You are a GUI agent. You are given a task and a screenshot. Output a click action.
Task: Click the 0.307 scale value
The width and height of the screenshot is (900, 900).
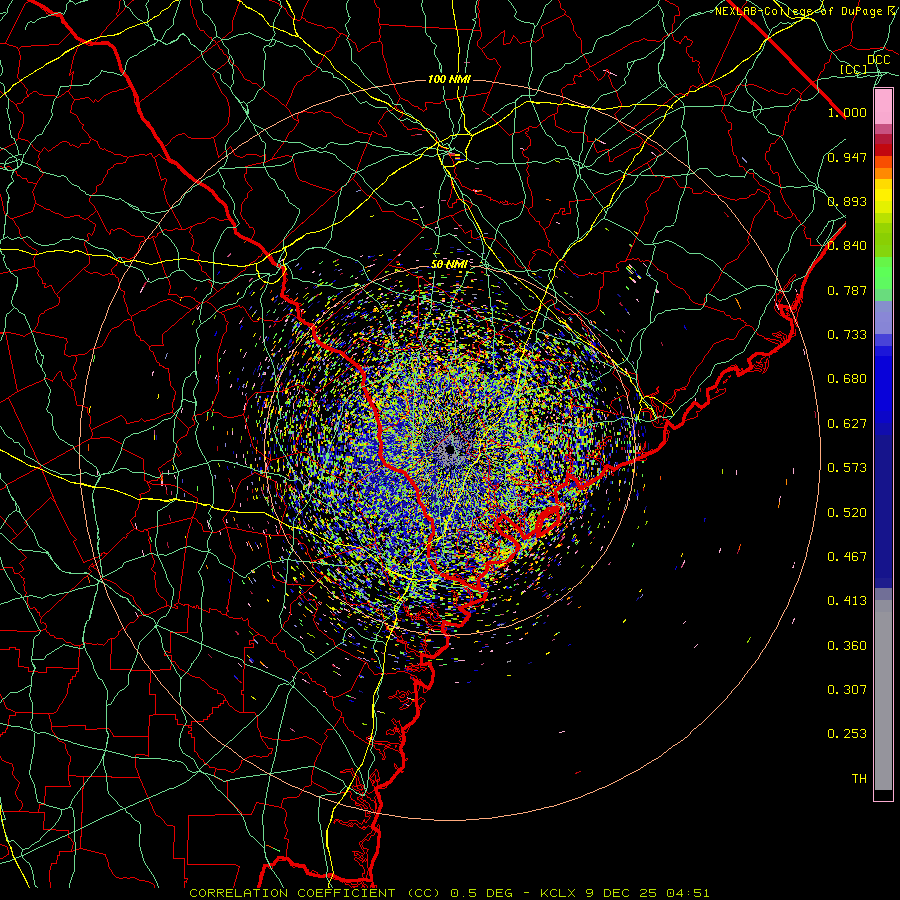coord(847,690)
